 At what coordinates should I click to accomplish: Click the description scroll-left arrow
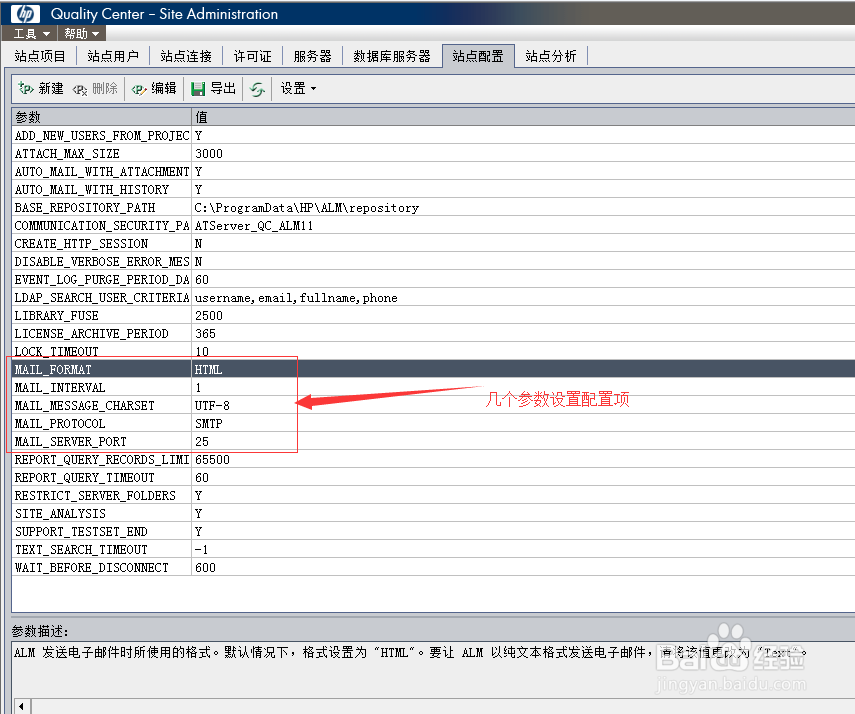click(x=21, y=706)
